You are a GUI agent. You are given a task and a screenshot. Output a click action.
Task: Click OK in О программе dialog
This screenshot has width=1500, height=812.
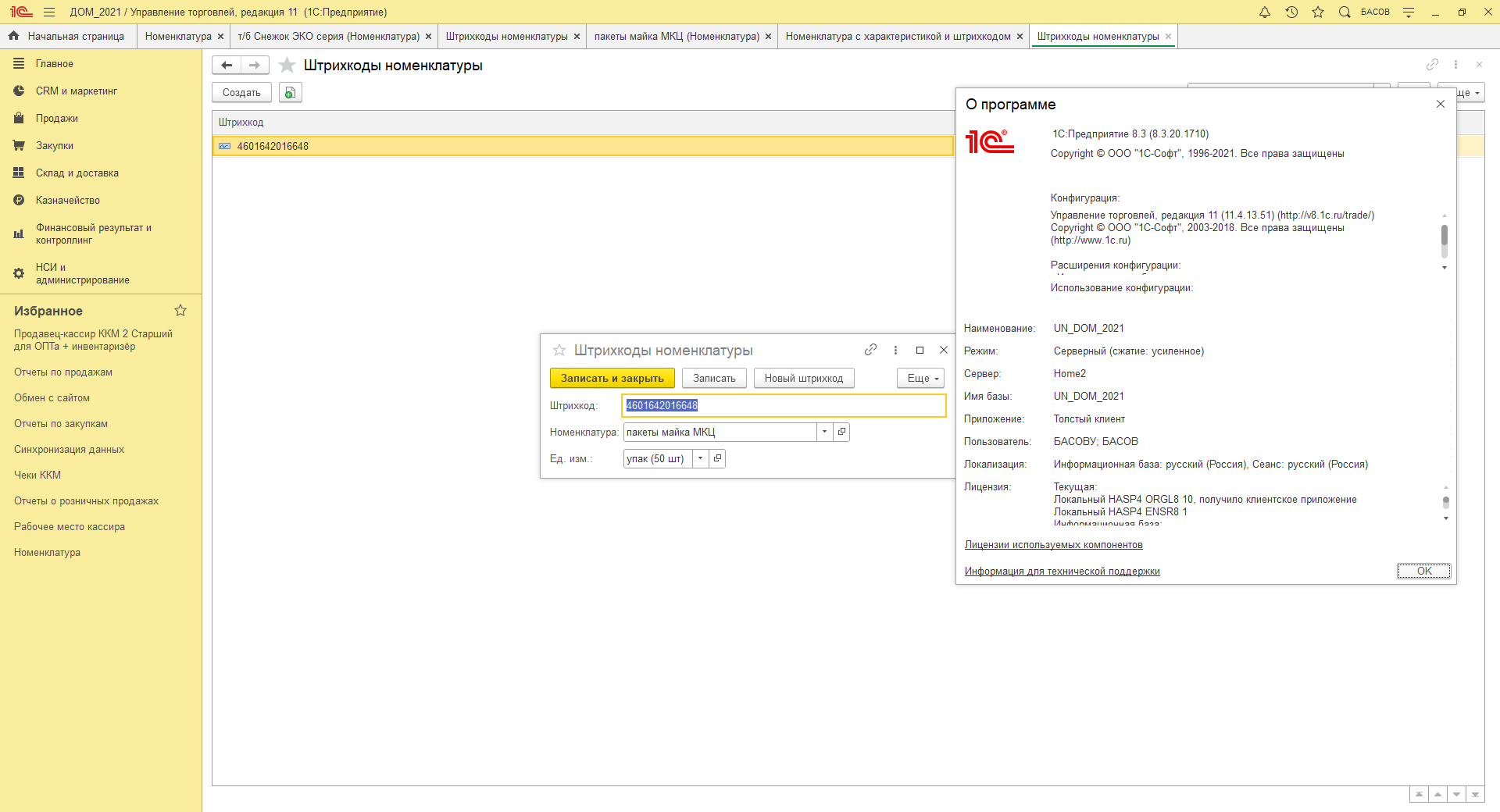[x=1424, y=571]
